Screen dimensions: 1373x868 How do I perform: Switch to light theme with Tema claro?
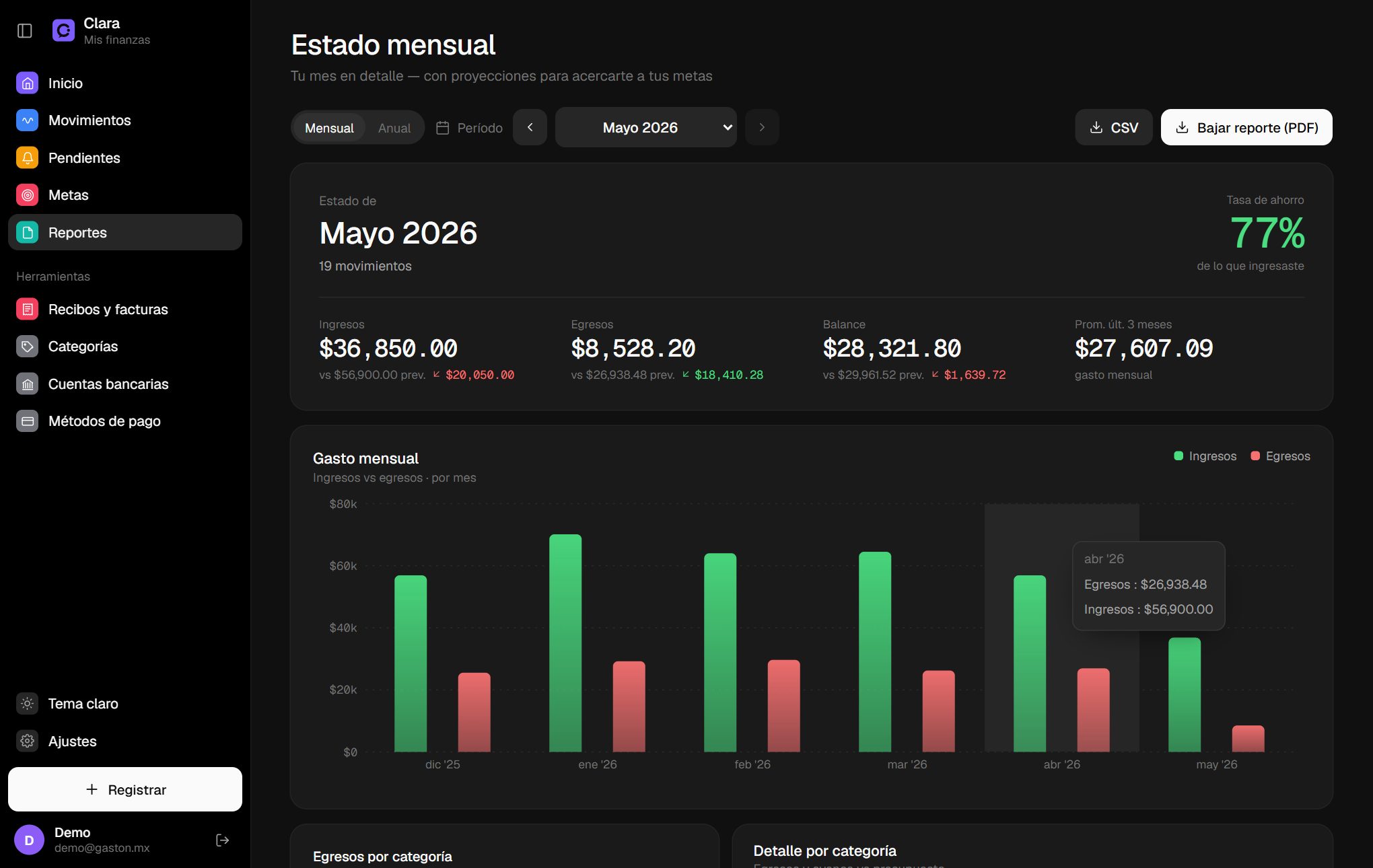(125, 704)
